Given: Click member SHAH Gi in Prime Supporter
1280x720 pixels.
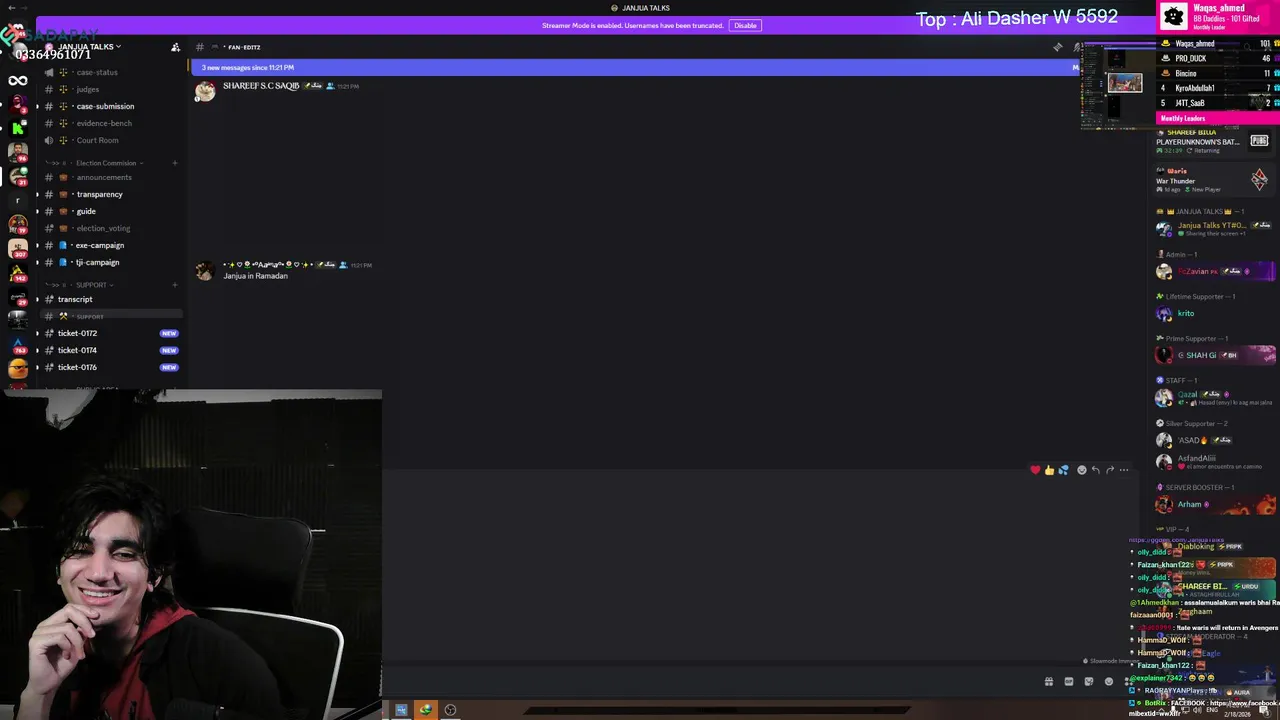Looking at the screenshot, I should coord(1215,355).
